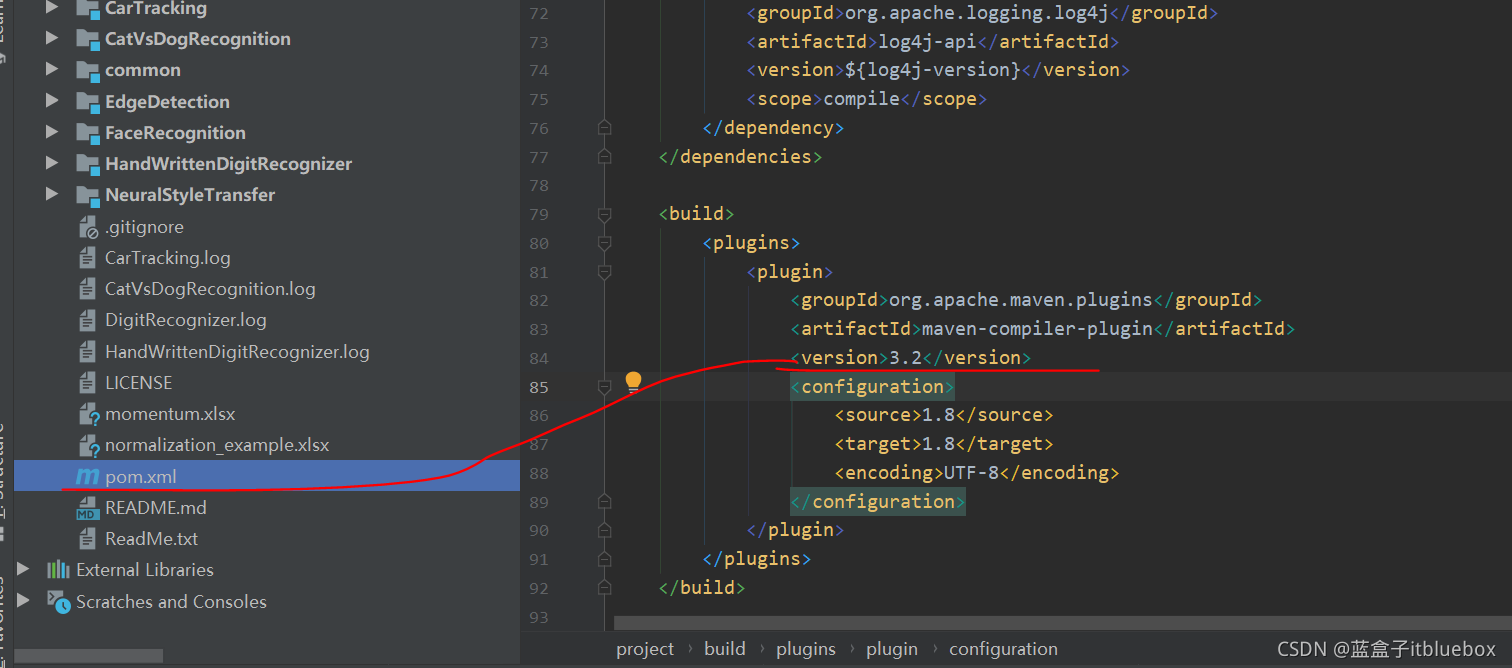The image size is (1512, 668).
Task: Expand the Scratches and Consoles arrow
Action: tap(24, 602)
